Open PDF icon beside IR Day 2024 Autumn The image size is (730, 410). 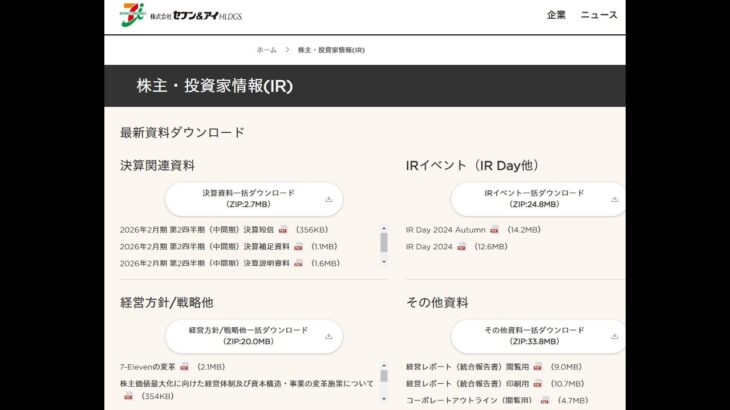pos(494,229)
